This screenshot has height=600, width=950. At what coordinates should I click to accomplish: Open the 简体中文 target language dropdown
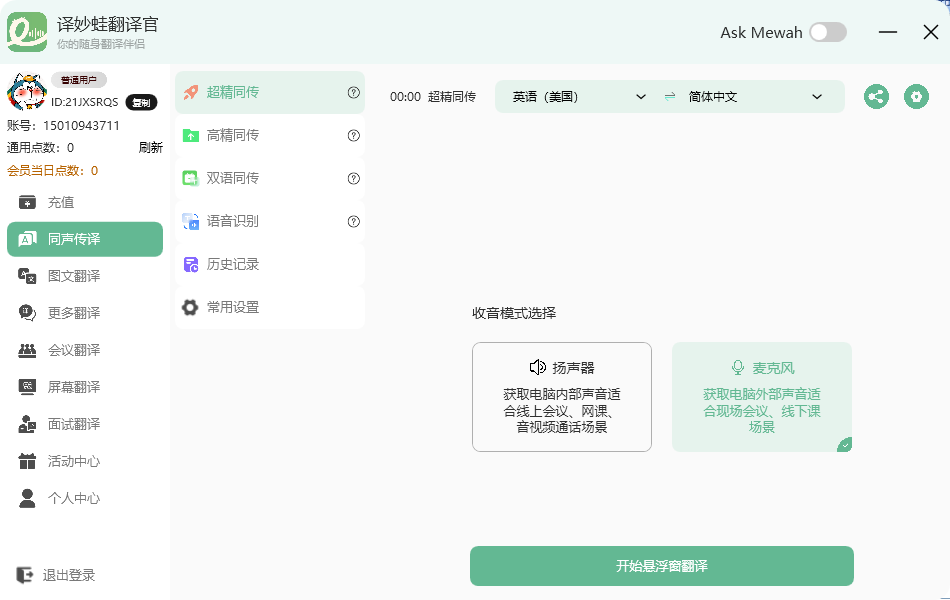pyautogui.click(x=755, y=96)
